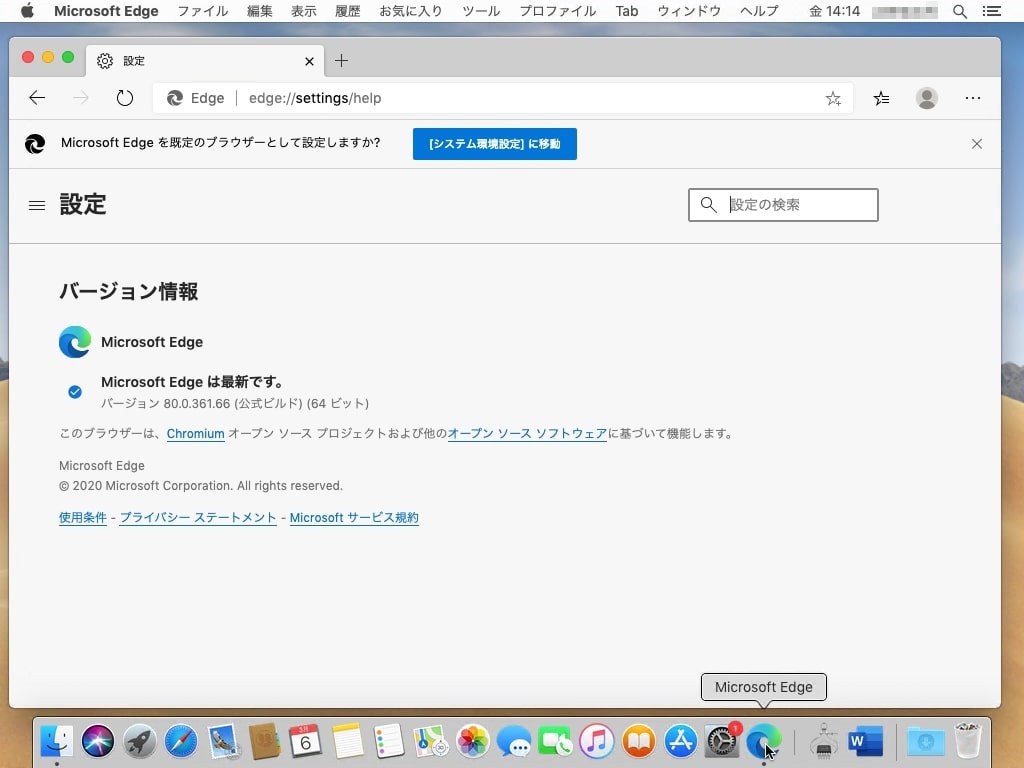
Task: Go back with the left arrow button
Action: (x=37, y=98)
